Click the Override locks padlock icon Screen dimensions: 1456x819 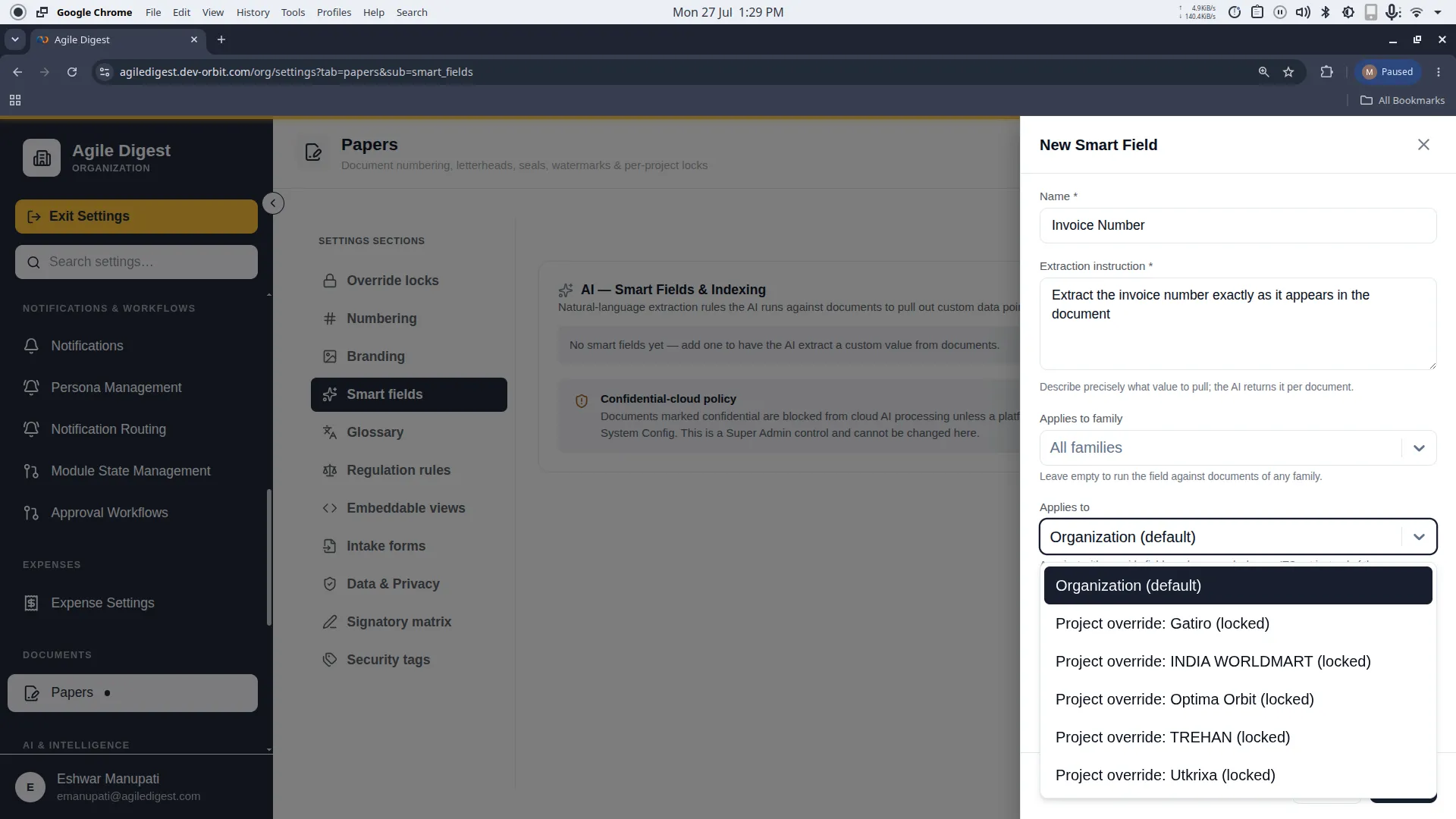point(330,281)
